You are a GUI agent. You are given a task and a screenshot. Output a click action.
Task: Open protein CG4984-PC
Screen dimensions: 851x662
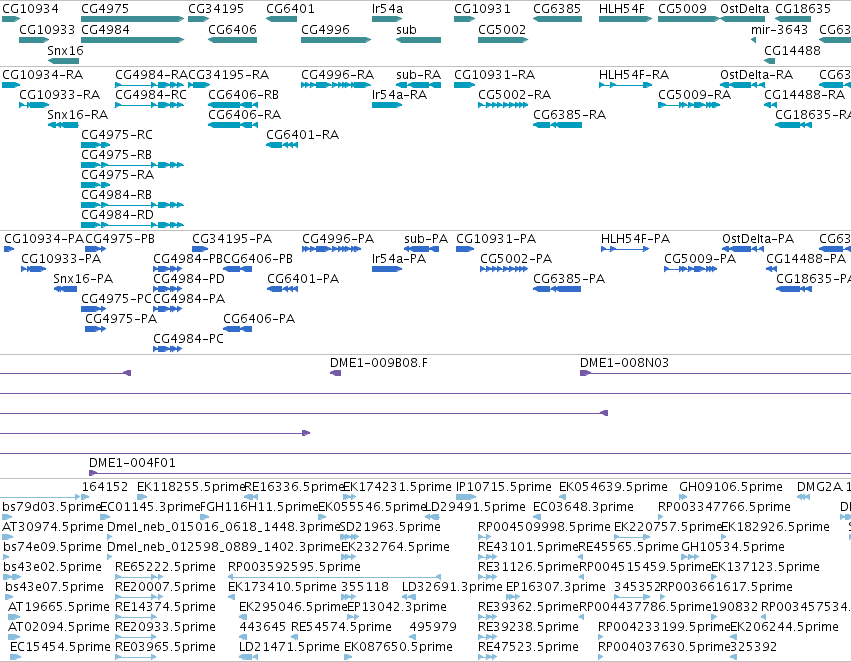(188, 339)
